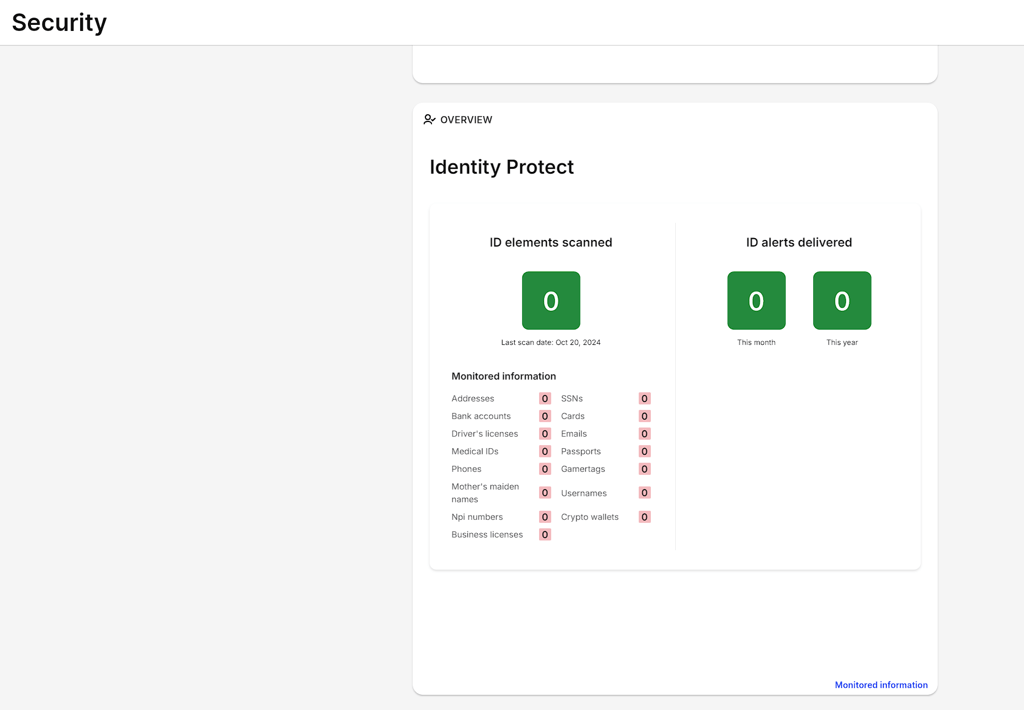Screen dimensions: 1024x710
Task: Click the Security page title
Action: (59, 23)
